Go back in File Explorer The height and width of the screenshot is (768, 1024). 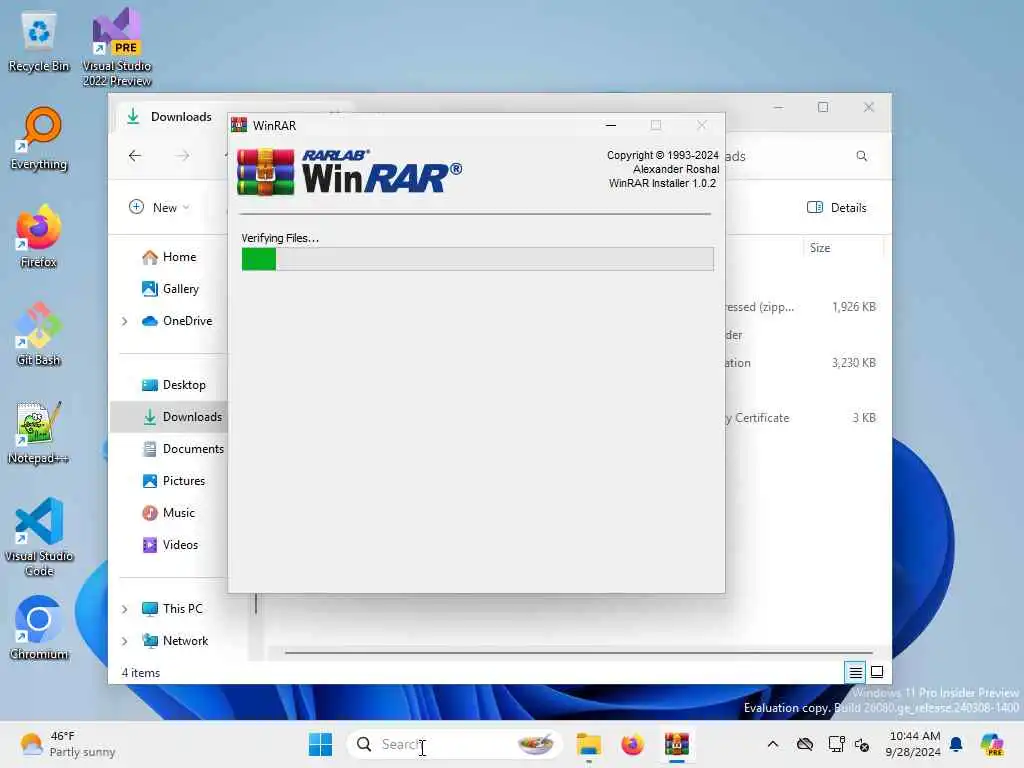[135, 155]
